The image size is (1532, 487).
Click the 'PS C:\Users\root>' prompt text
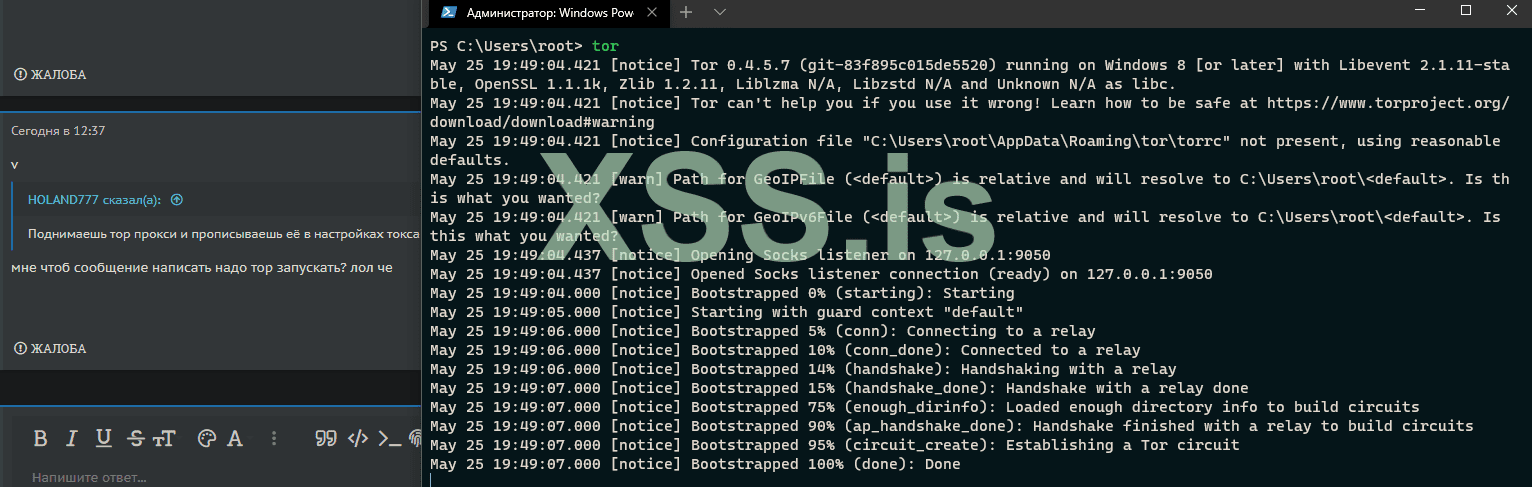(506, 46)
